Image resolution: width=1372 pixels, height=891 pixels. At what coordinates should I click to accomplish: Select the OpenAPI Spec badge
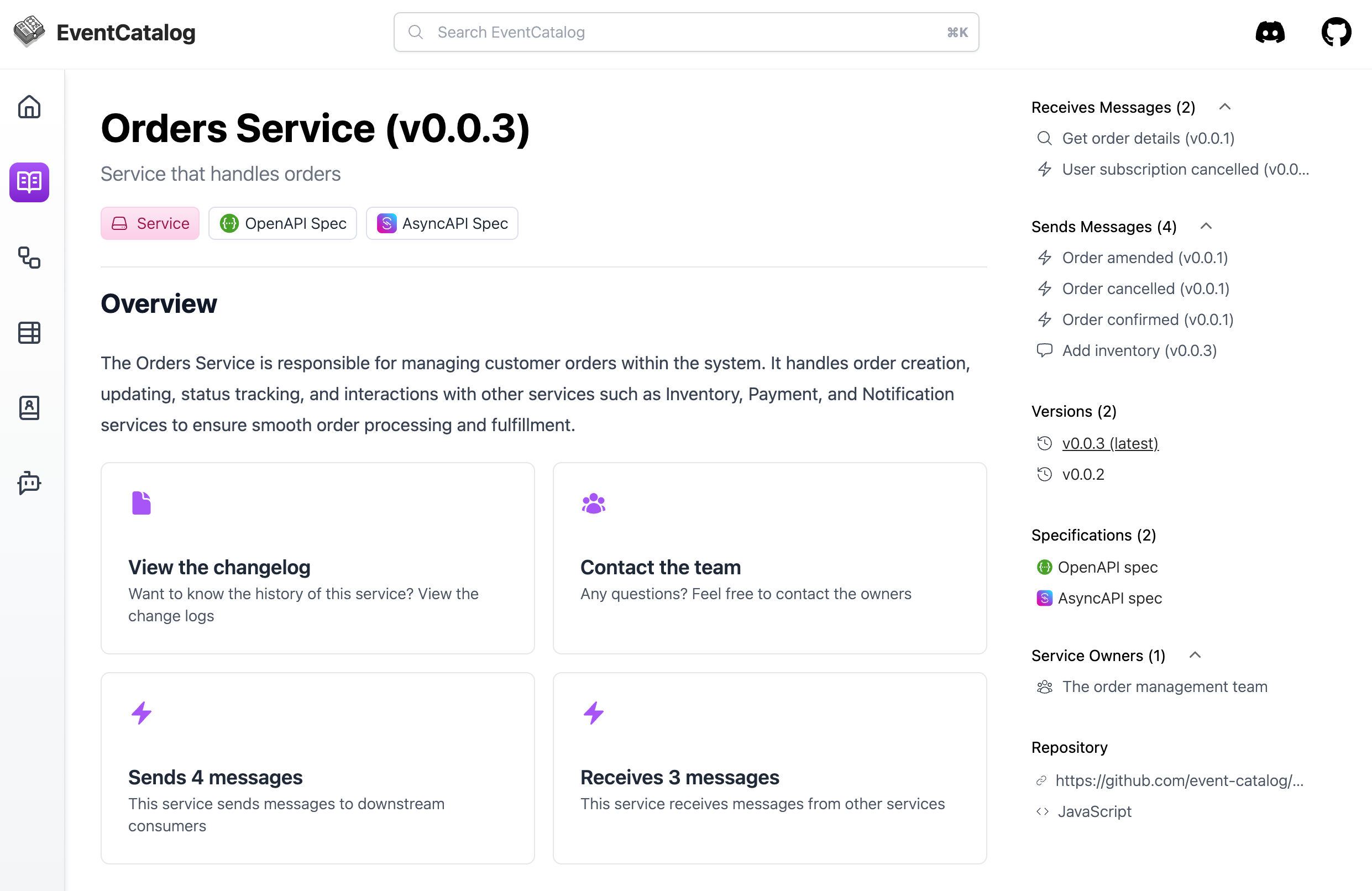click(282, 224)
